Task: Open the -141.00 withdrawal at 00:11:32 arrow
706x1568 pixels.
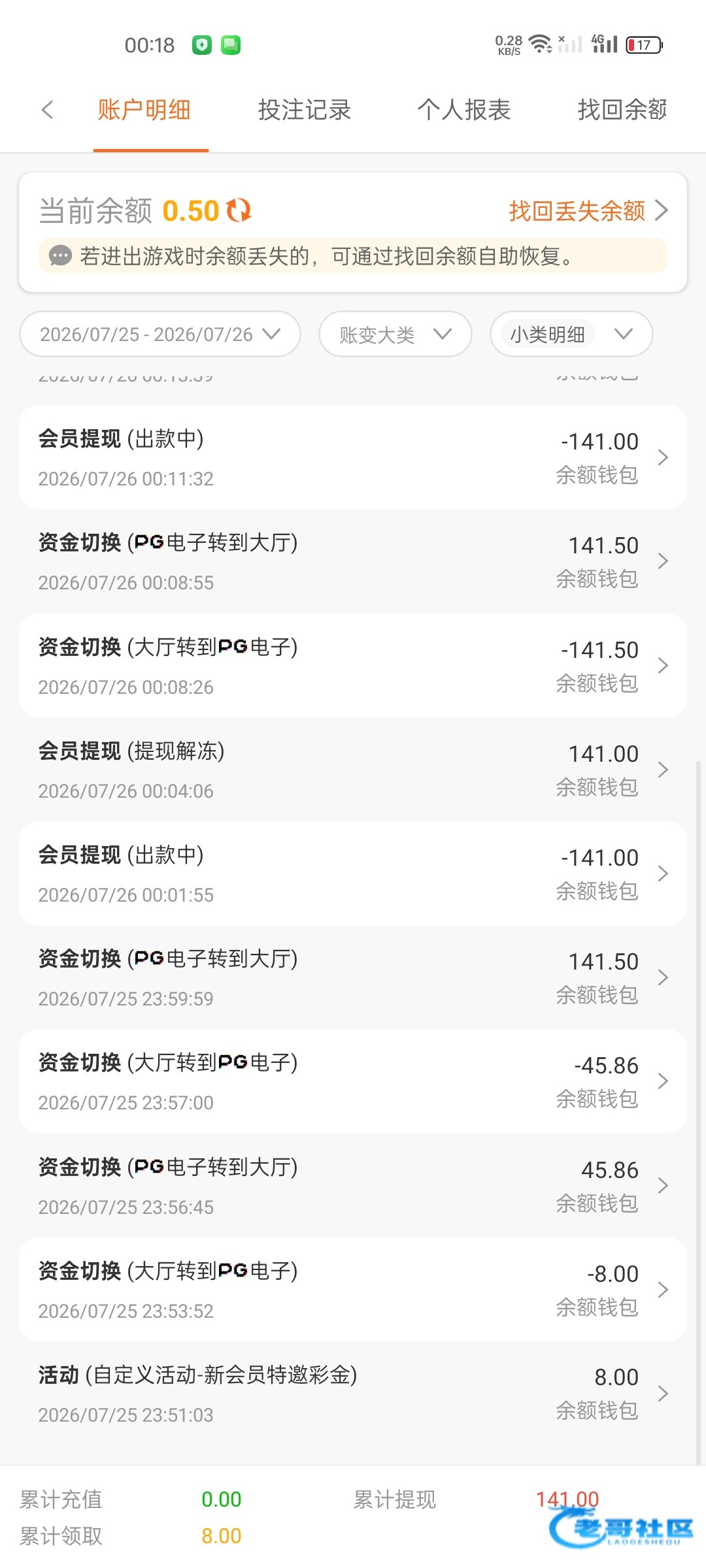Action: [663, 457]
